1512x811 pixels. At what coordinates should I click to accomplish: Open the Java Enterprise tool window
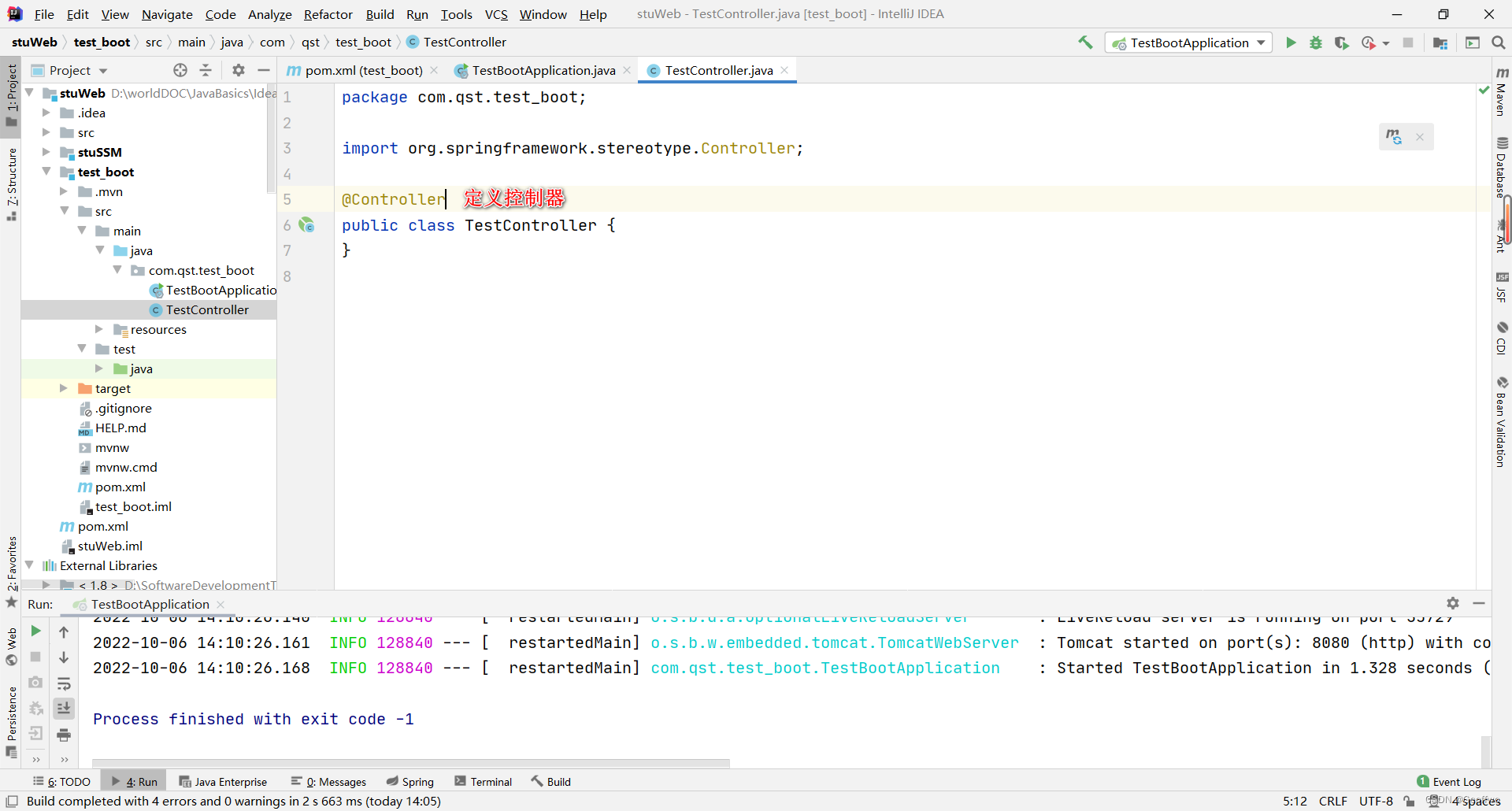pos(223,781)
